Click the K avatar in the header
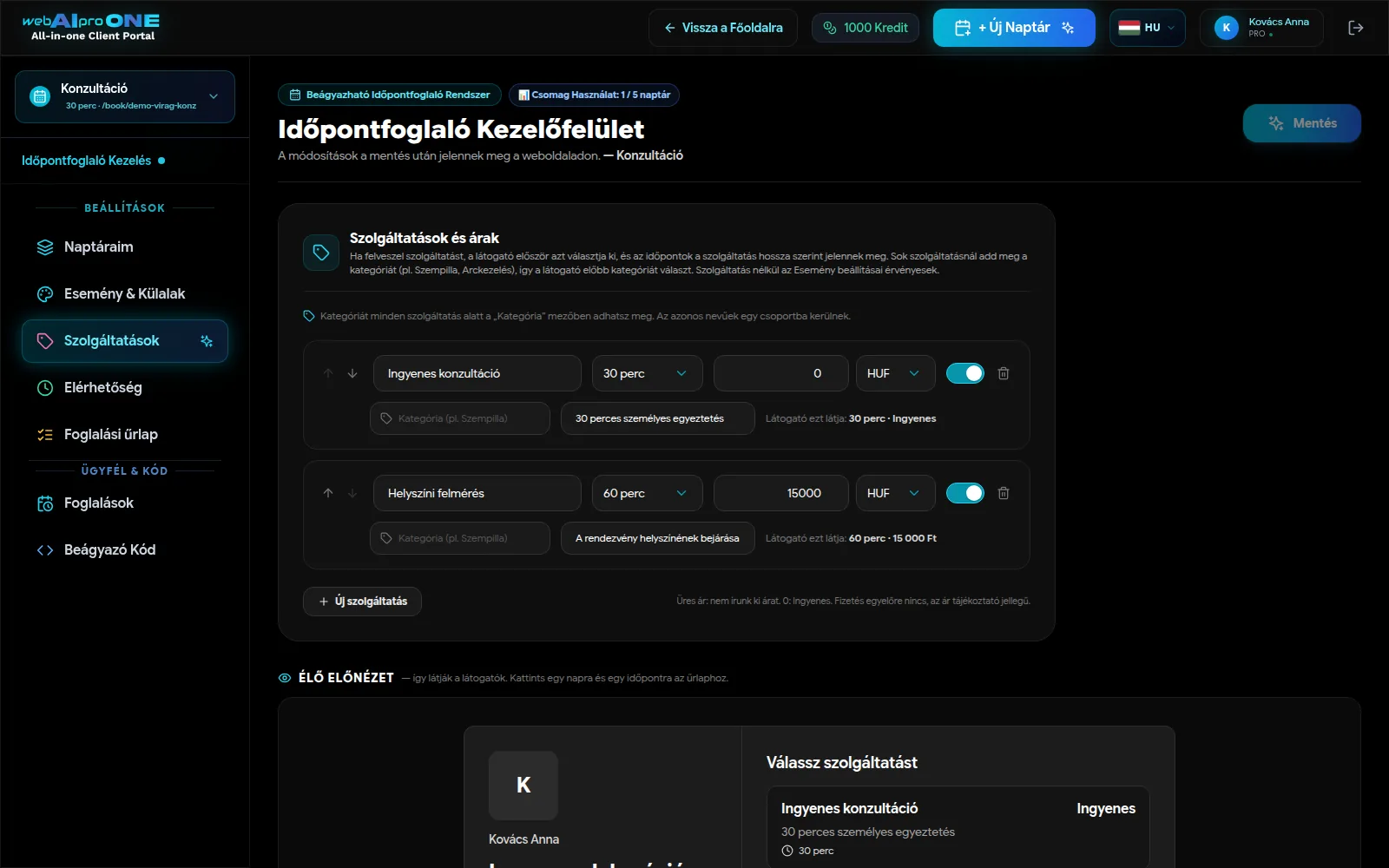The image size is (1389, 868). tap(1226, 28)
